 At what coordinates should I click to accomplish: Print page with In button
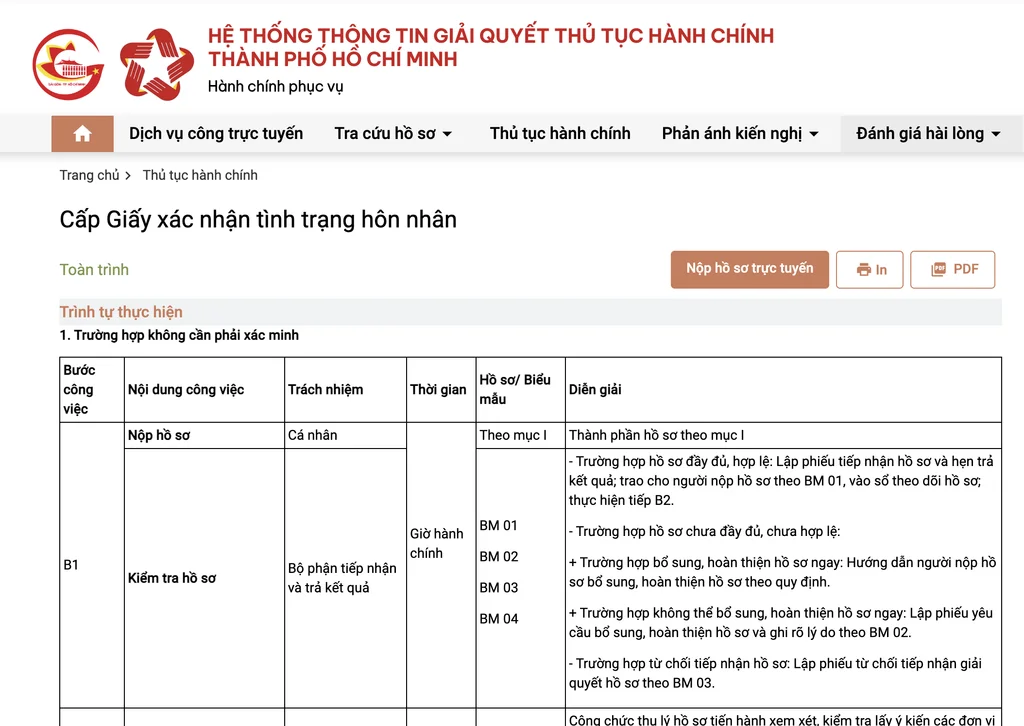[x=870, y=269]
